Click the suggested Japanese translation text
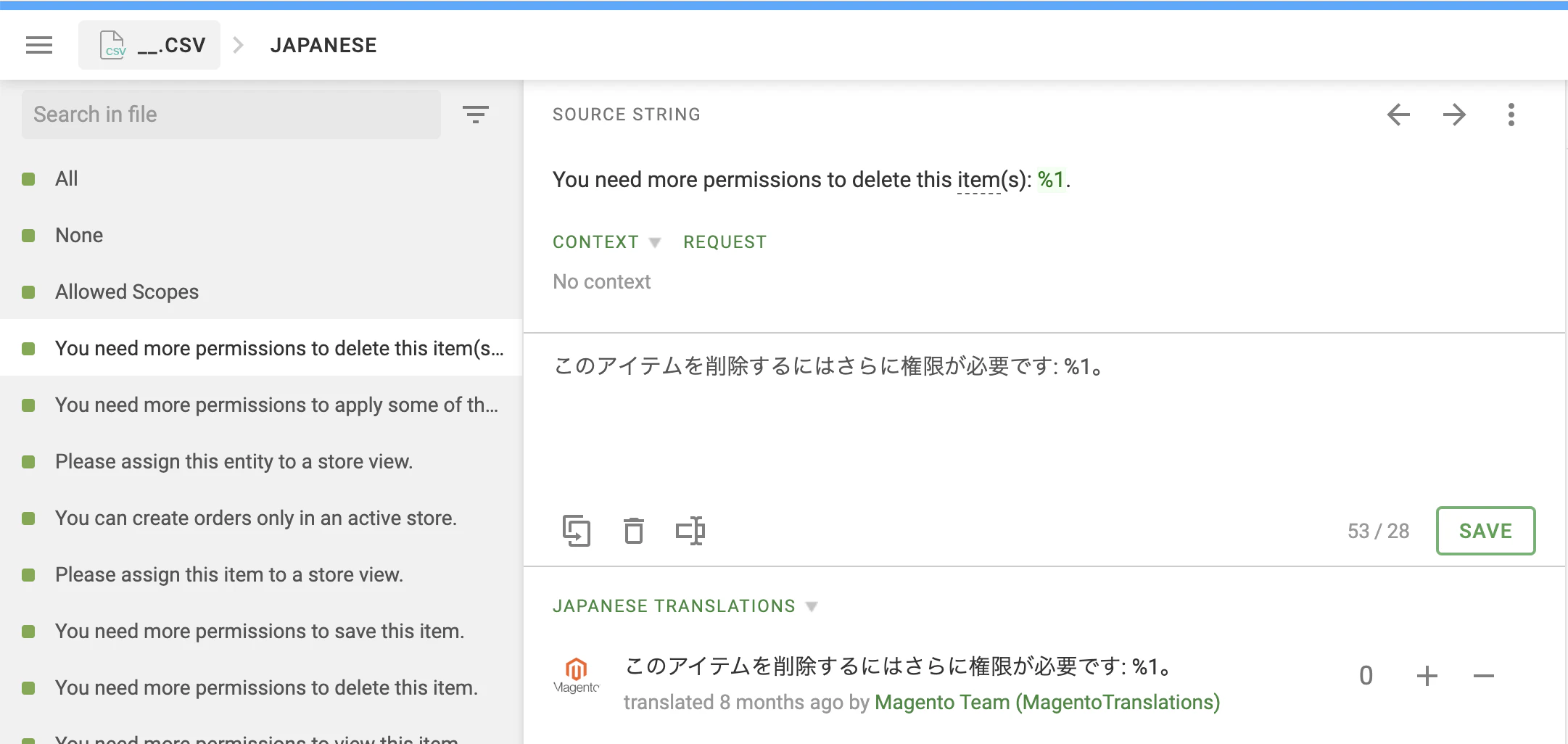Viewport: 1568px width, 744px height. 900,666
